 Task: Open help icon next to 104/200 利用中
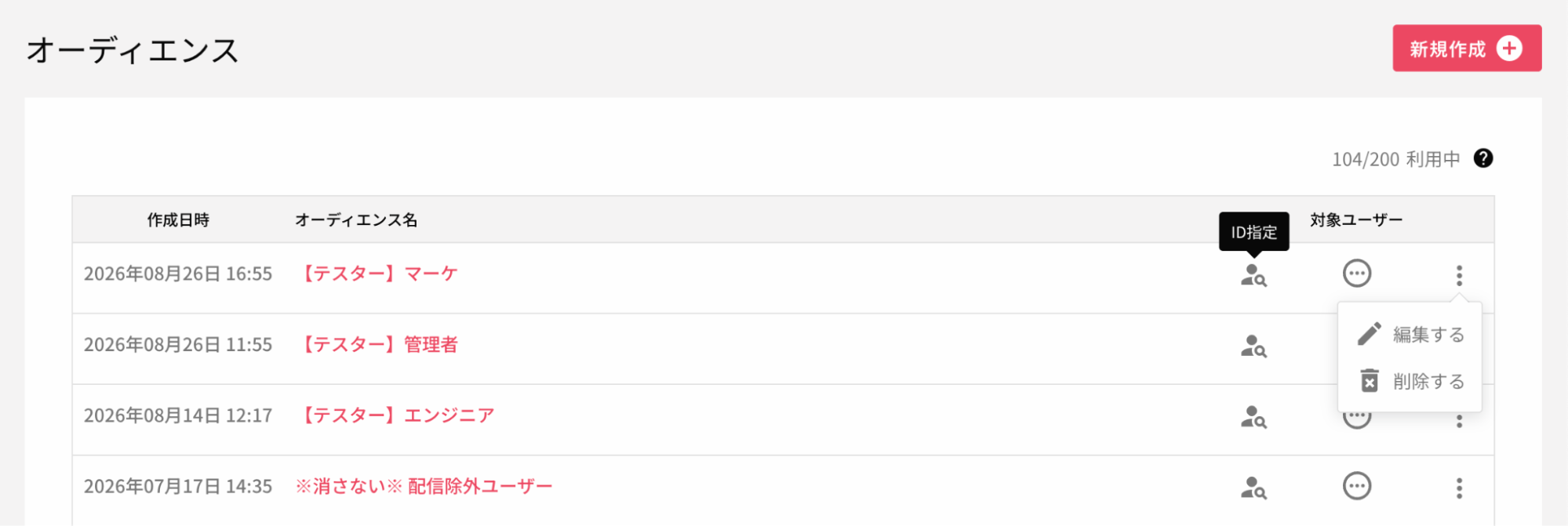coord(1483,158)
